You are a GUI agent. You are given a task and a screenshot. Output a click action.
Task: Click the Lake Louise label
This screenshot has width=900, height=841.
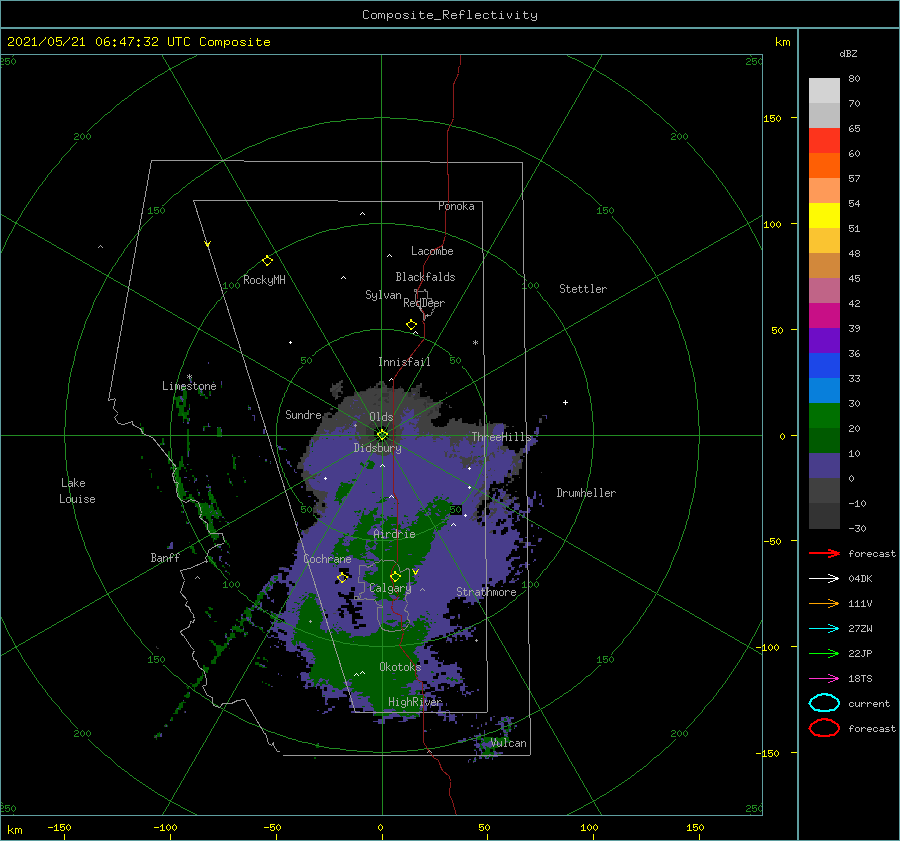(x=77, y=491)
